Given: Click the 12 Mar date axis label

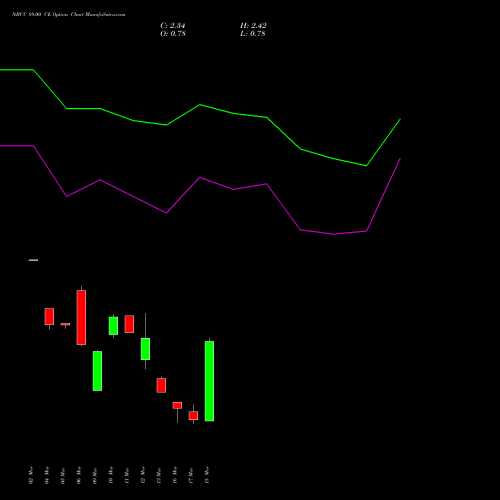Looking at the screenshot, I should click(x=143, y=475).
